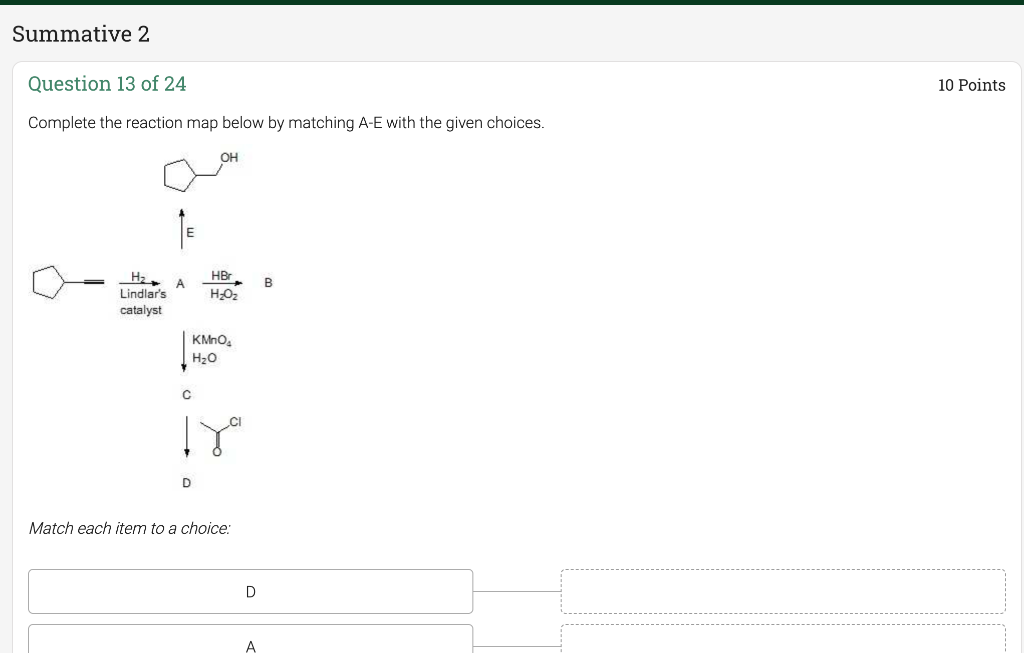
Task: Expand the answer selection area for item D
Action: tap(783, 591)
